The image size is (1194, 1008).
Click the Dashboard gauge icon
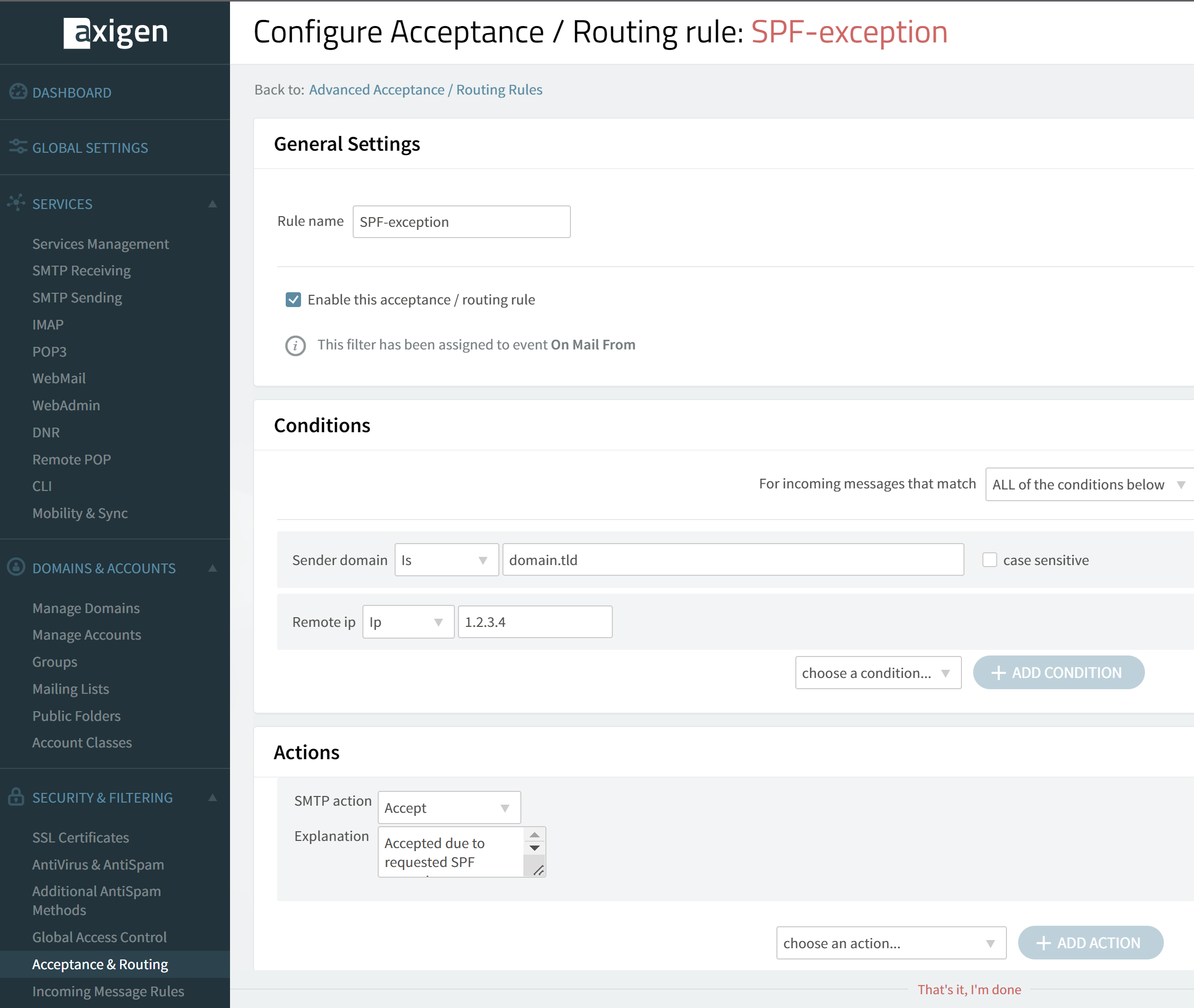(x=18, y=91)
